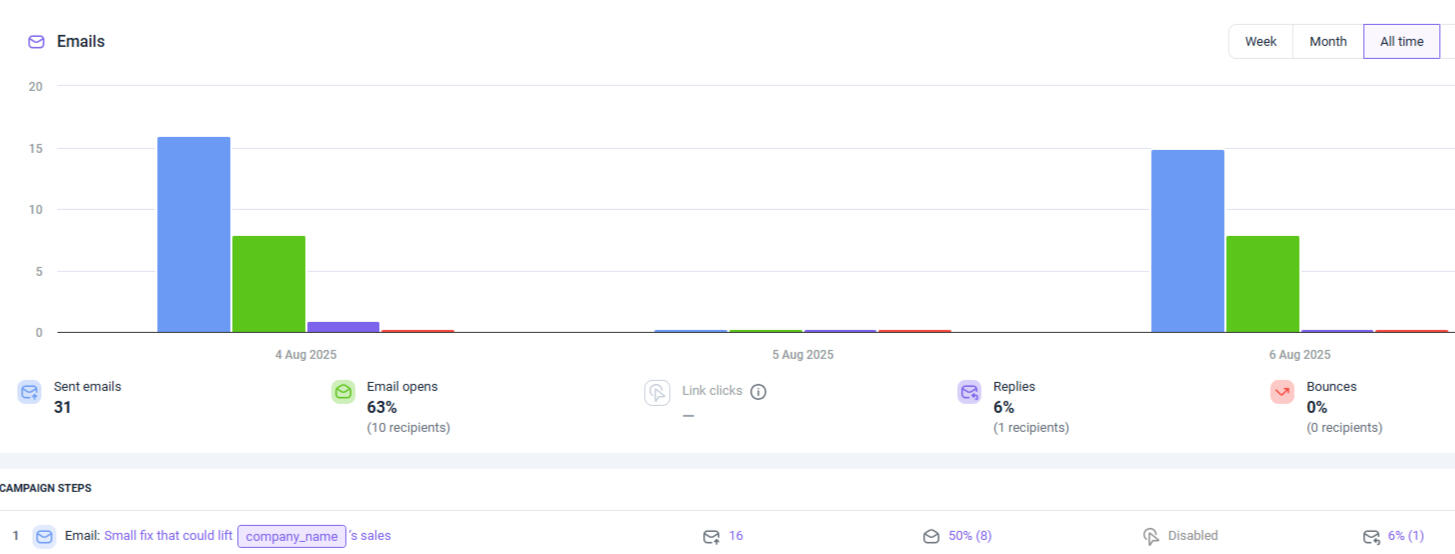Click the 50% (8) opens link

pyautogui.click(x=969, y=536)
